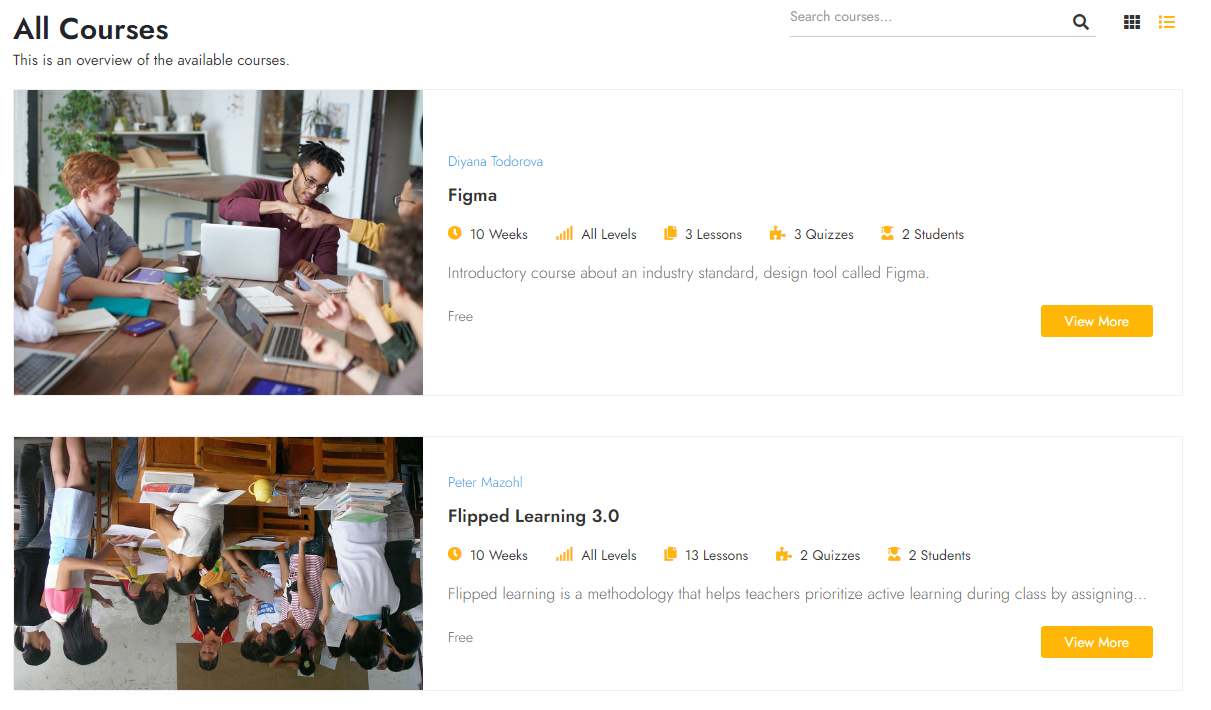This screenshot has height=710, width=1211.
Task: Click the 'All Courses' heading
Action: [x=91, y=29]
